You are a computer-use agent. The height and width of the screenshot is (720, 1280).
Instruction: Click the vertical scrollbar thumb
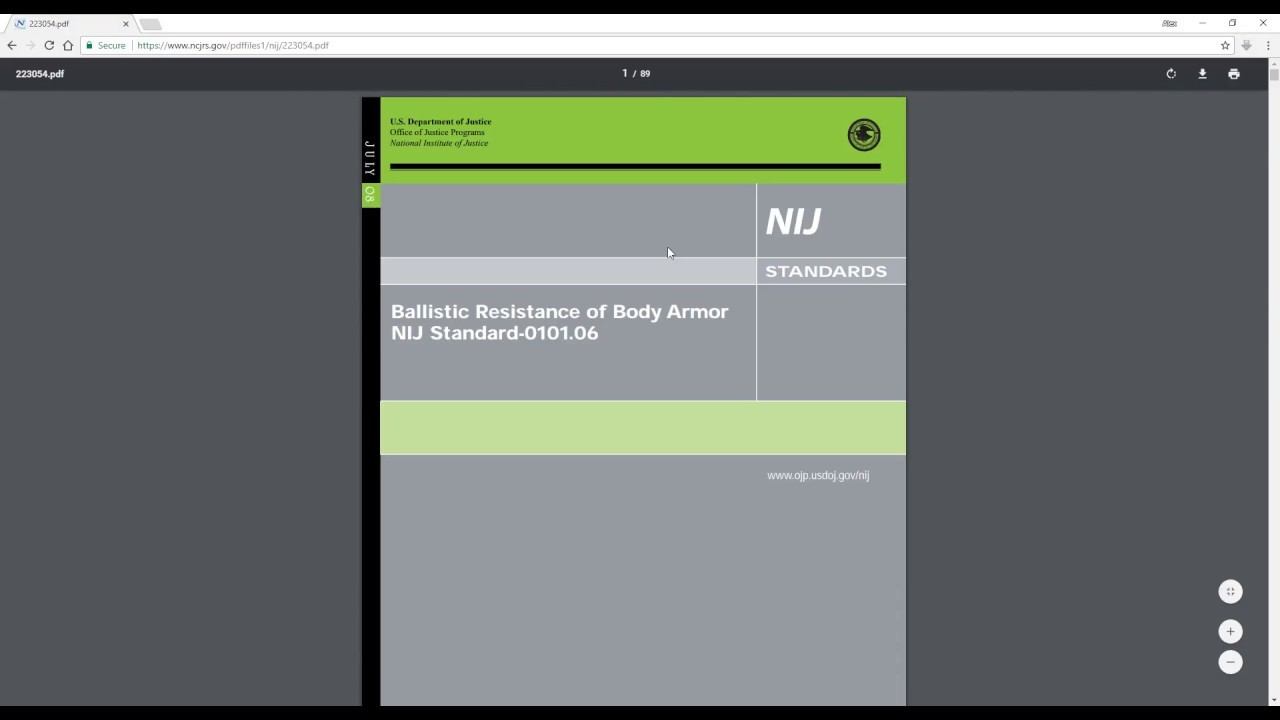click(x=1274, y=74)
